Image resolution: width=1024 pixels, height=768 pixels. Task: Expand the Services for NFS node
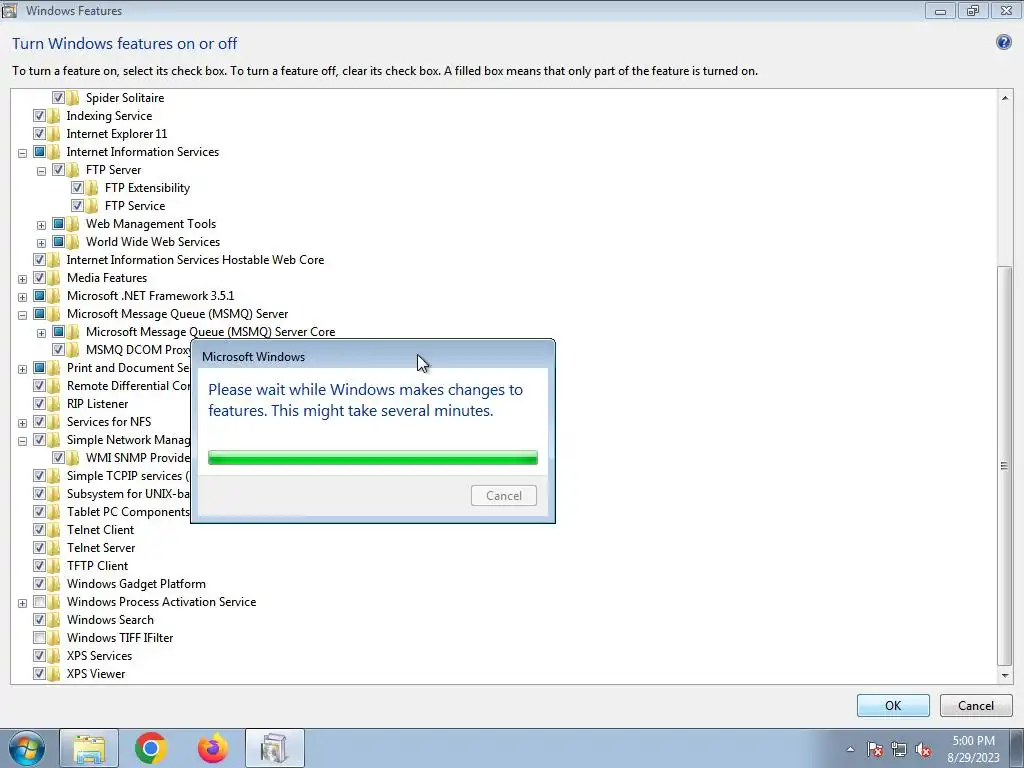click(x=22, y=423)
